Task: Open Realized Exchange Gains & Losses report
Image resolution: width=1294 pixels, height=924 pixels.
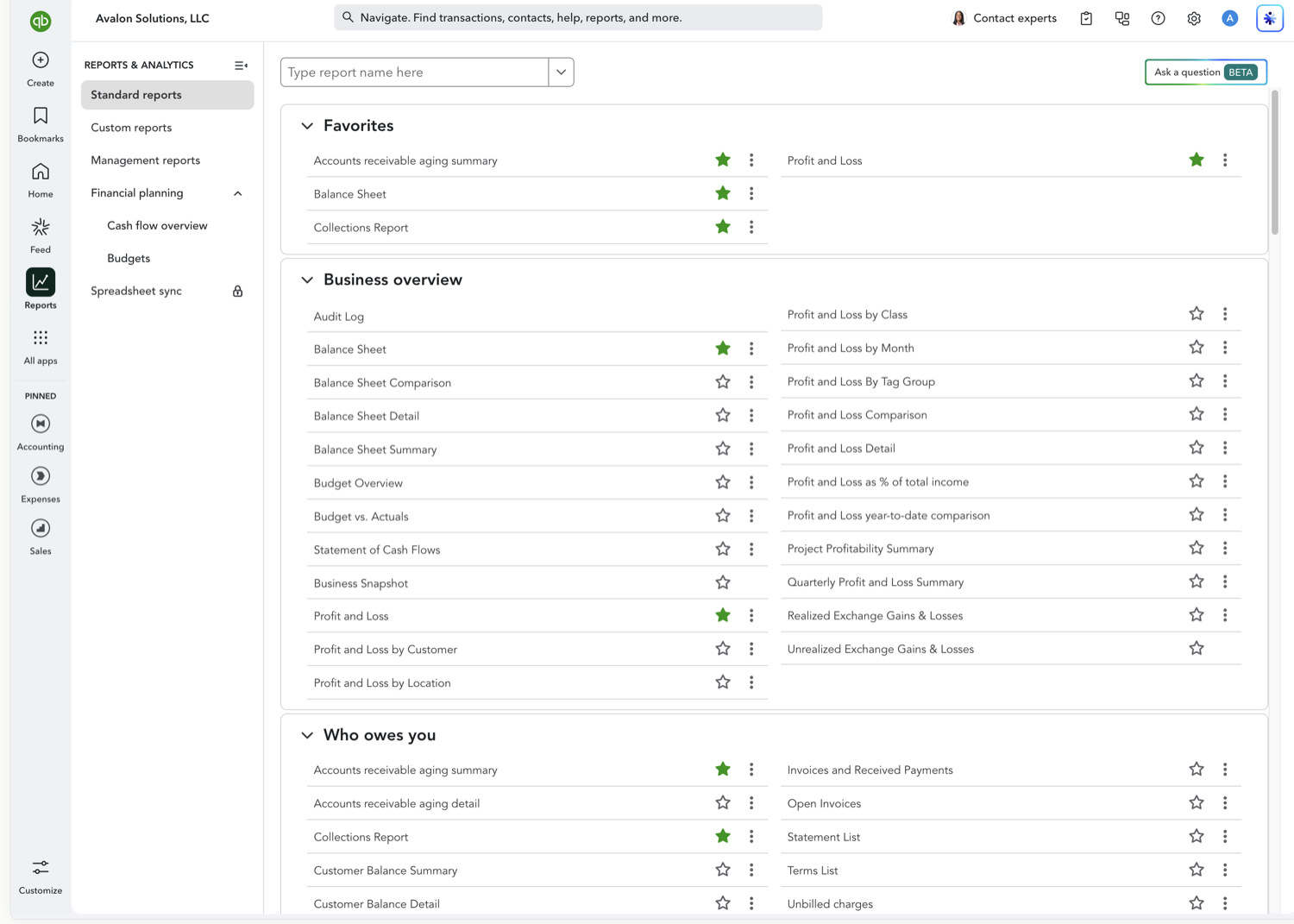Action: [x=875, y=616]
